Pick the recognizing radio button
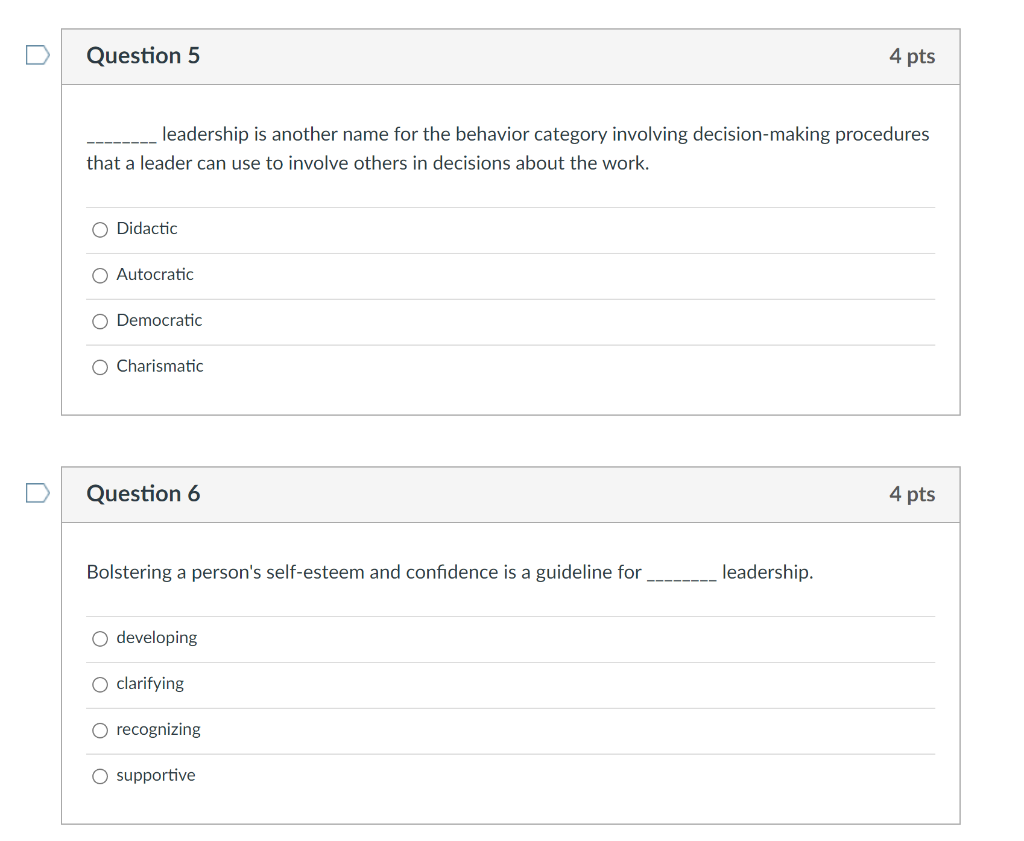The height and width of the screenshot is (841, 1024). [x=100, y=730]
